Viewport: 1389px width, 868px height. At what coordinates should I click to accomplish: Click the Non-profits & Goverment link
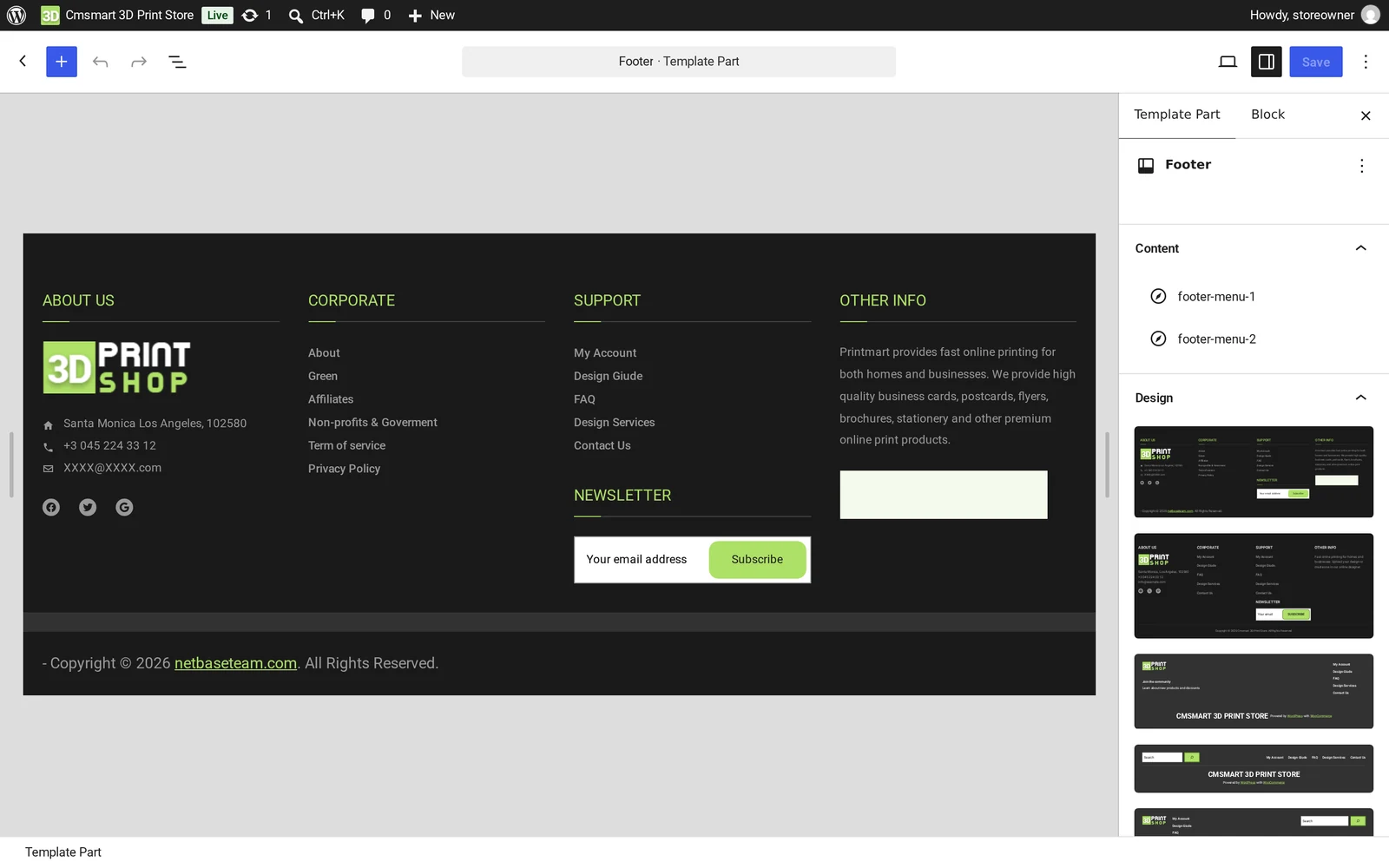click(x=372, y=423)
